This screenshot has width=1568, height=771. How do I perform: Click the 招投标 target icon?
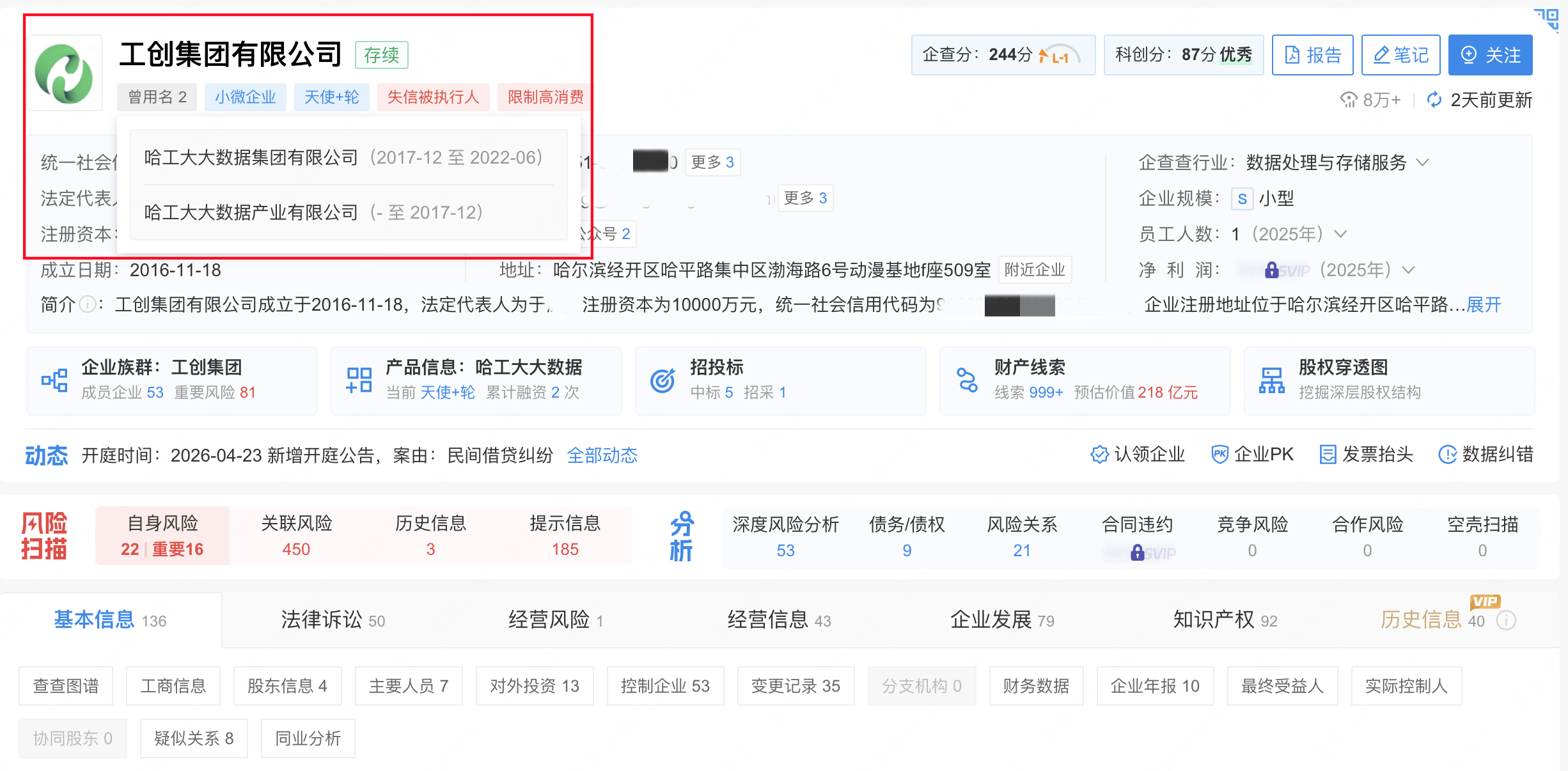point(663,381)
